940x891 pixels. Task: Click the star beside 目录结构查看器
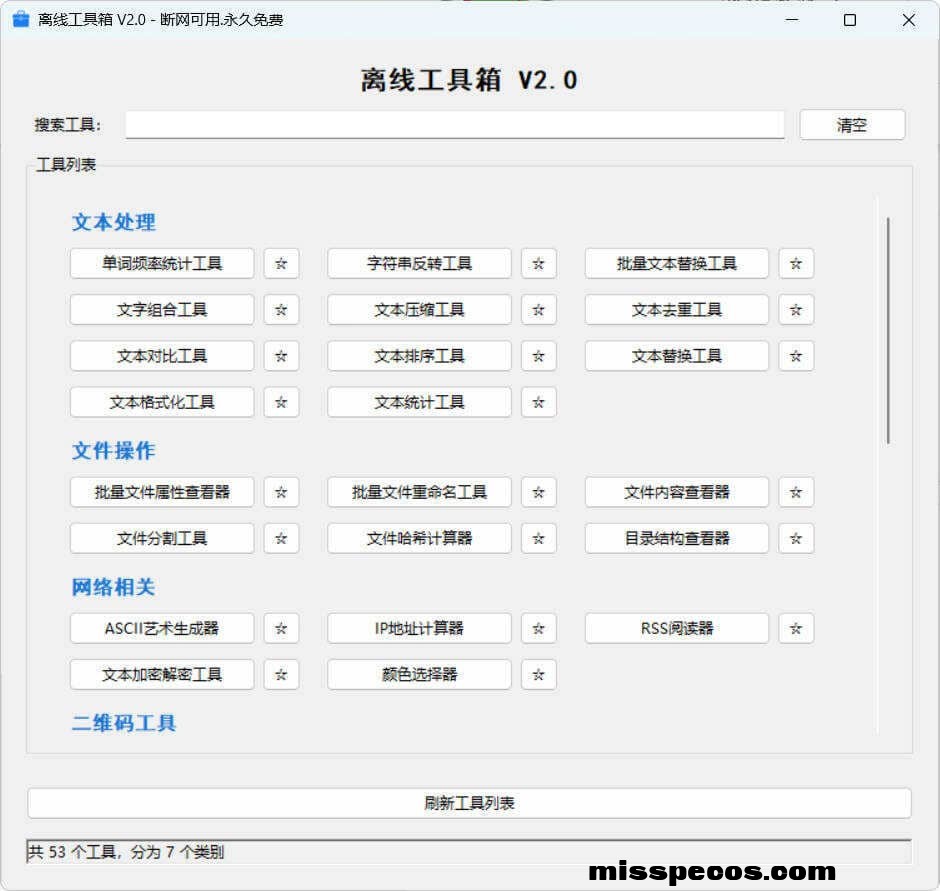coord(796,538)
